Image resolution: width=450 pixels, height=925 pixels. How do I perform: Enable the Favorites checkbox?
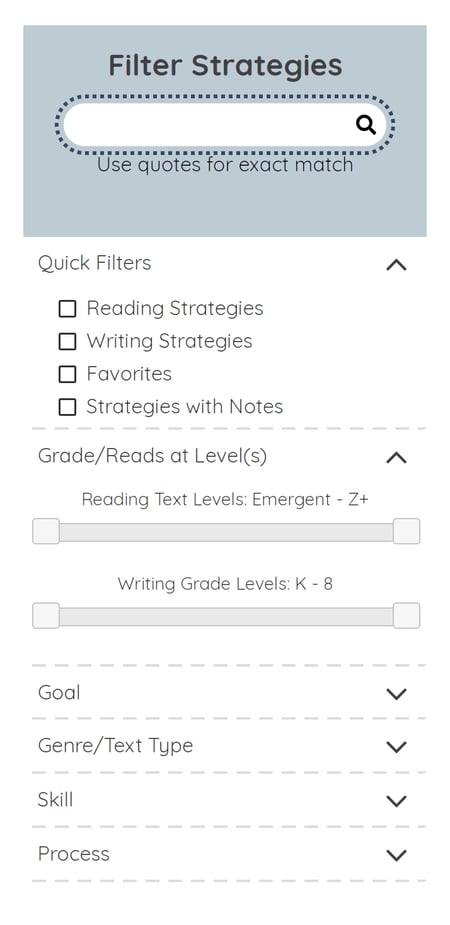[67, 374]
